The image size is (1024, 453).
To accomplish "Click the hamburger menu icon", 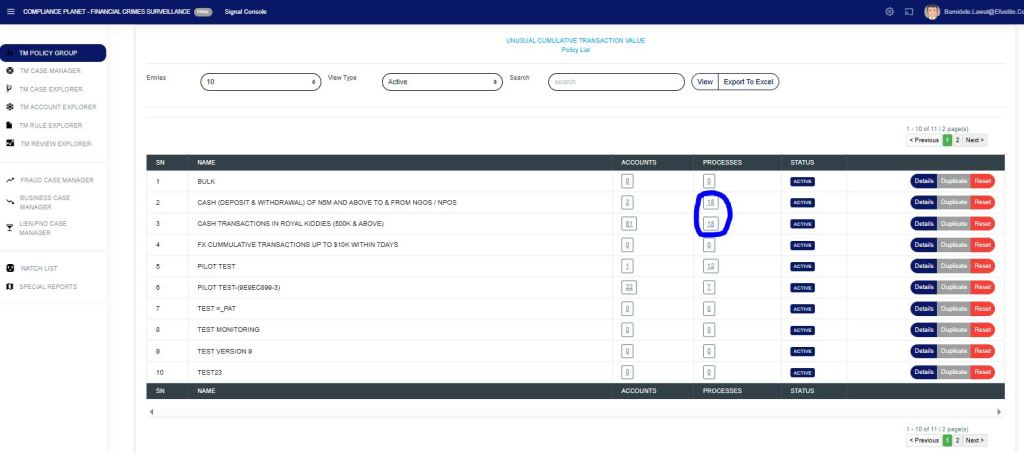I will coord(10,11).
